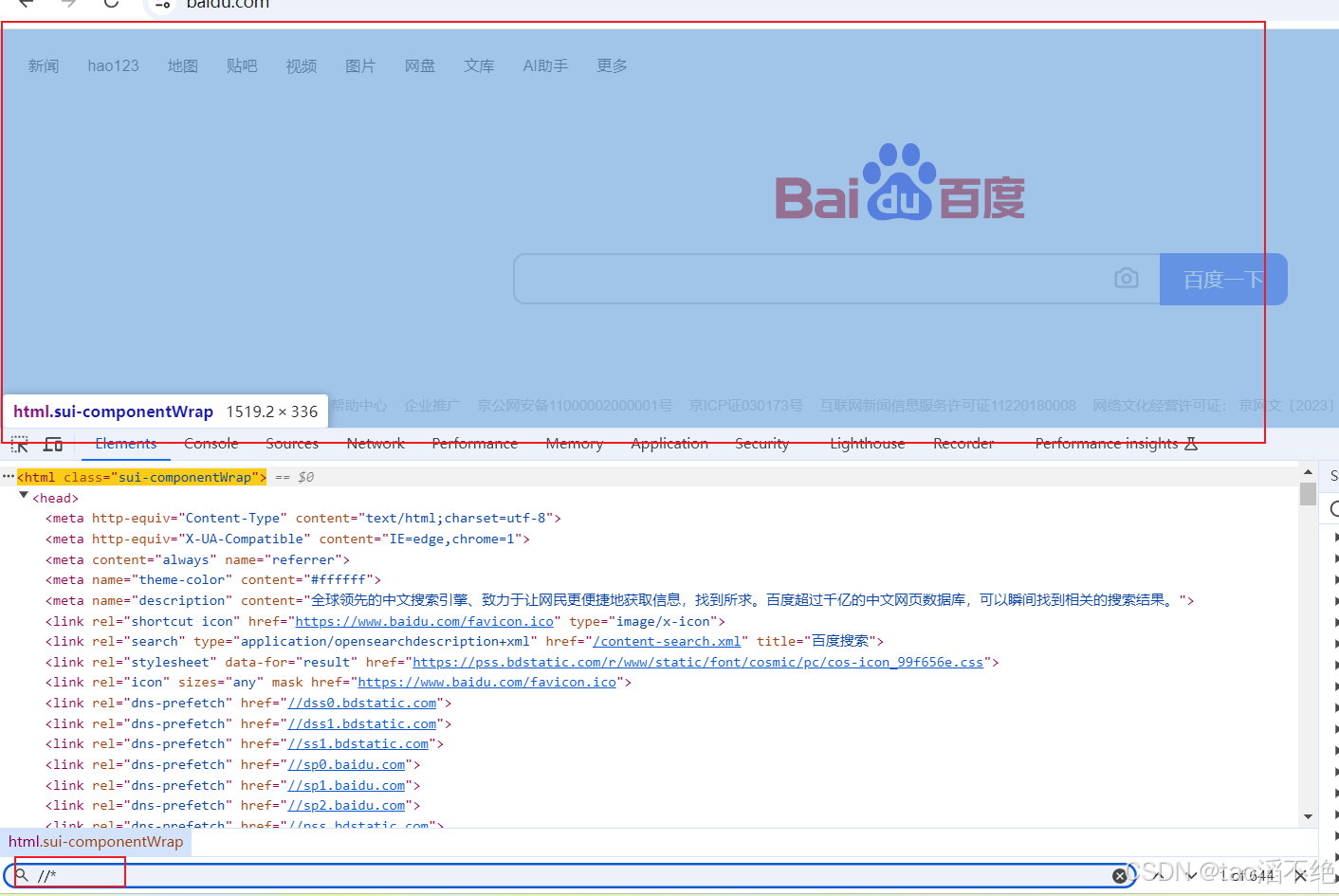Screen dimensions: 1339x896
Task: Focus the DevTools find input containing //*
Action: (x=569, y=875)
